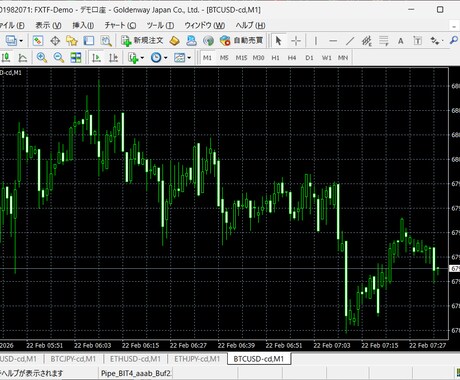Viewport: 460px width, 380px height.
Task: Switch to candlestick chart type
Action: pos(6,58)
